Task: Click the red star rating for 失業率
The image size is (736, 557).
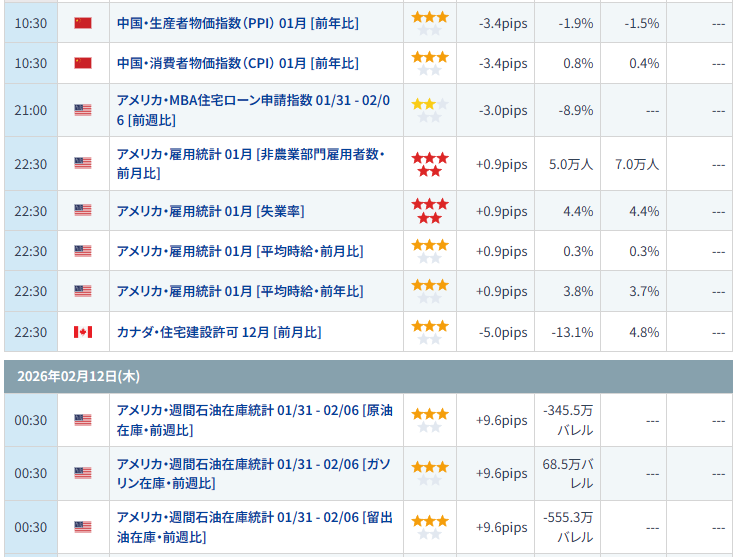Action: click(x=430, y=211)
